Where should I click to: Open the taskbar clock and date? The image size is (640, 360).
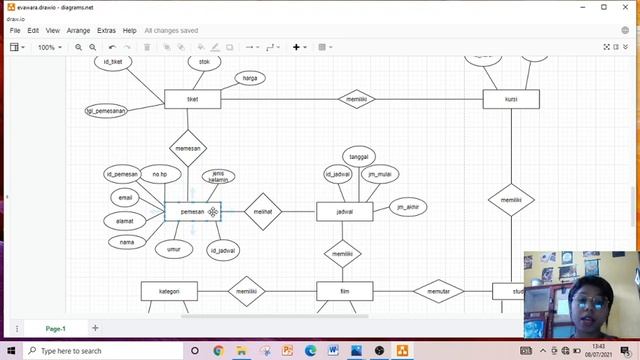coord(598,351)
